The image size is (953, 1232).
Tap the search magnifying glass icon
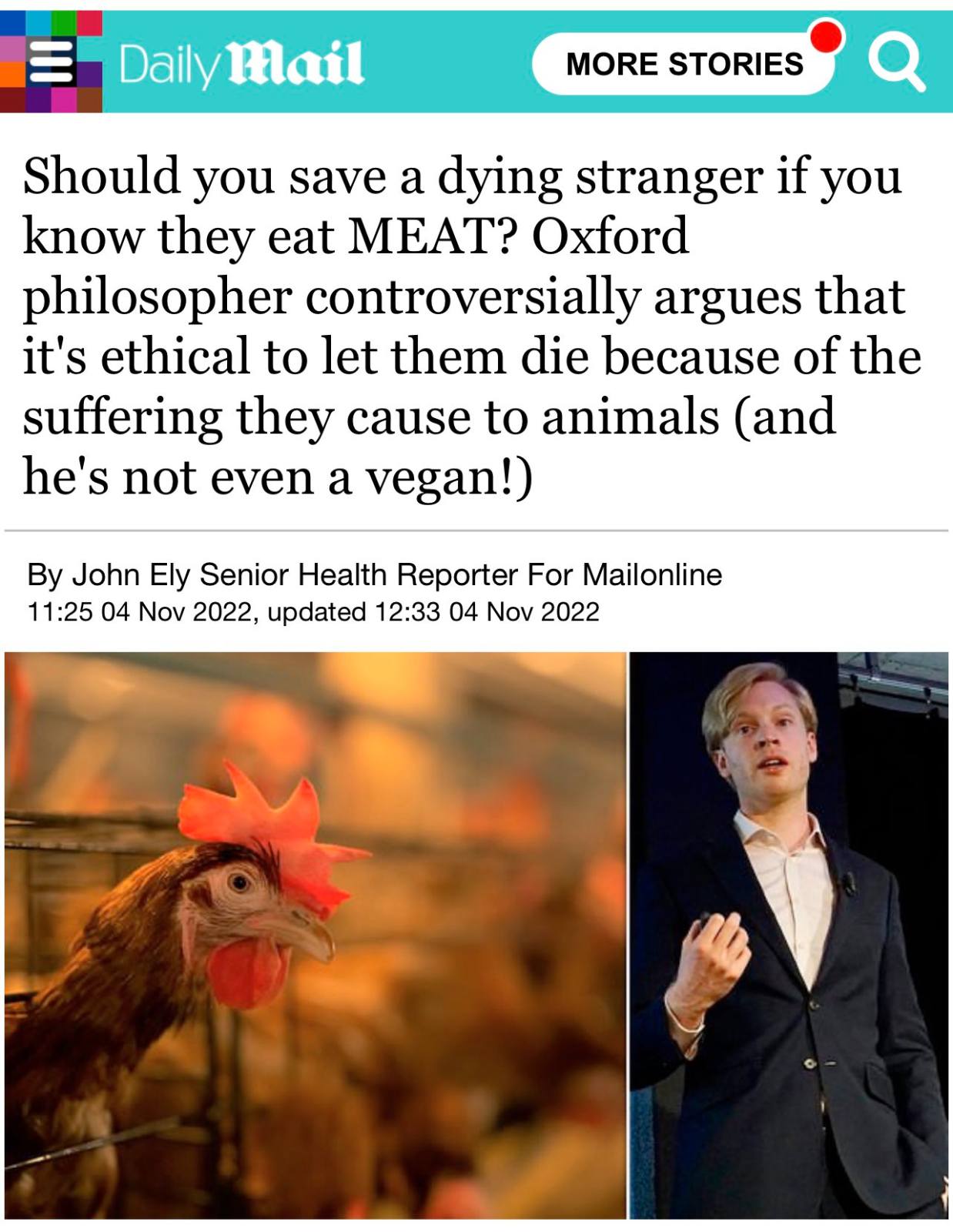(x=896, y=65)
